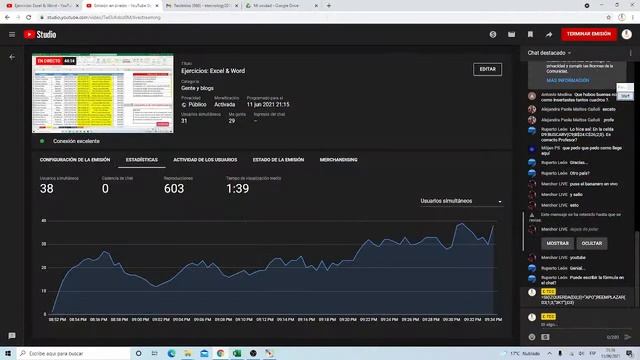Click the Editar button
The width and height of the screenshot is (640, 360).
(487, 69)
